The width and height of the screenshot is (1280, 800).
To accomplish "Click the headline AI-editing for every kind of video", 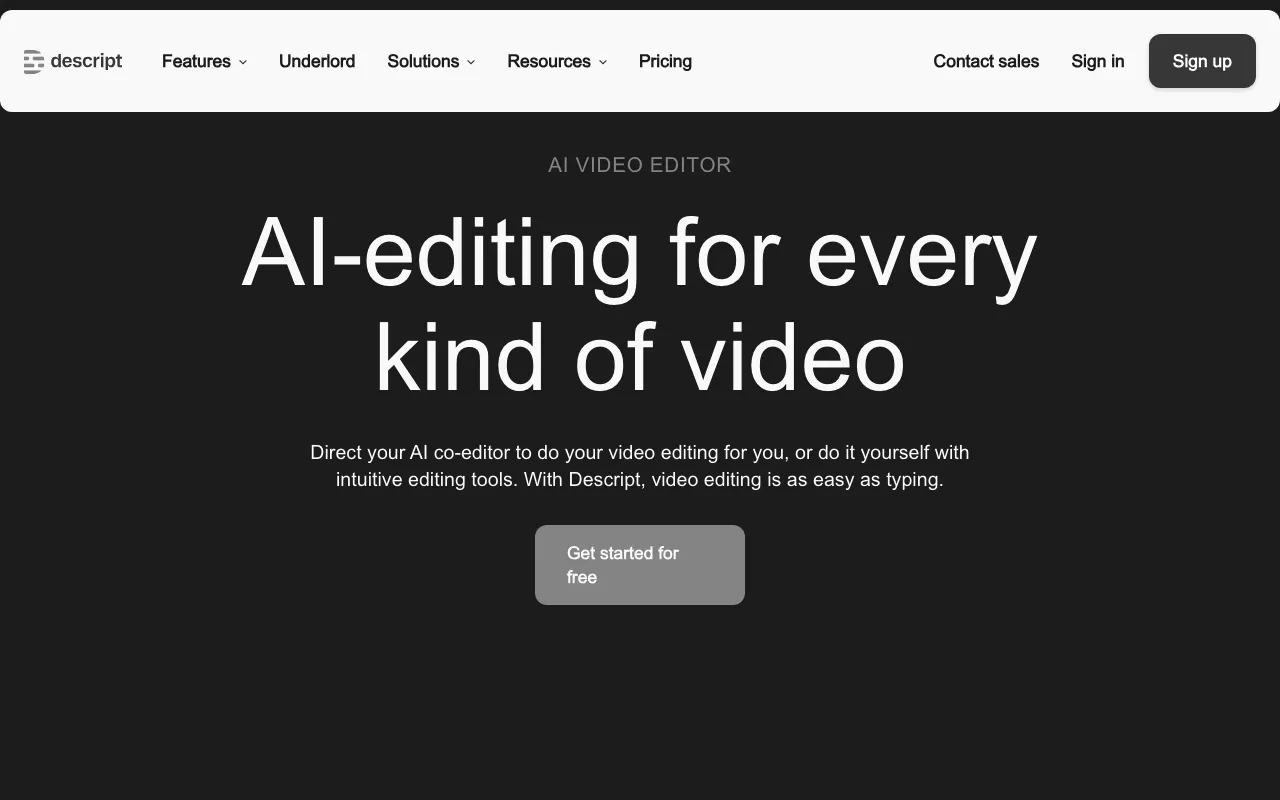I will tap(640, 305).
